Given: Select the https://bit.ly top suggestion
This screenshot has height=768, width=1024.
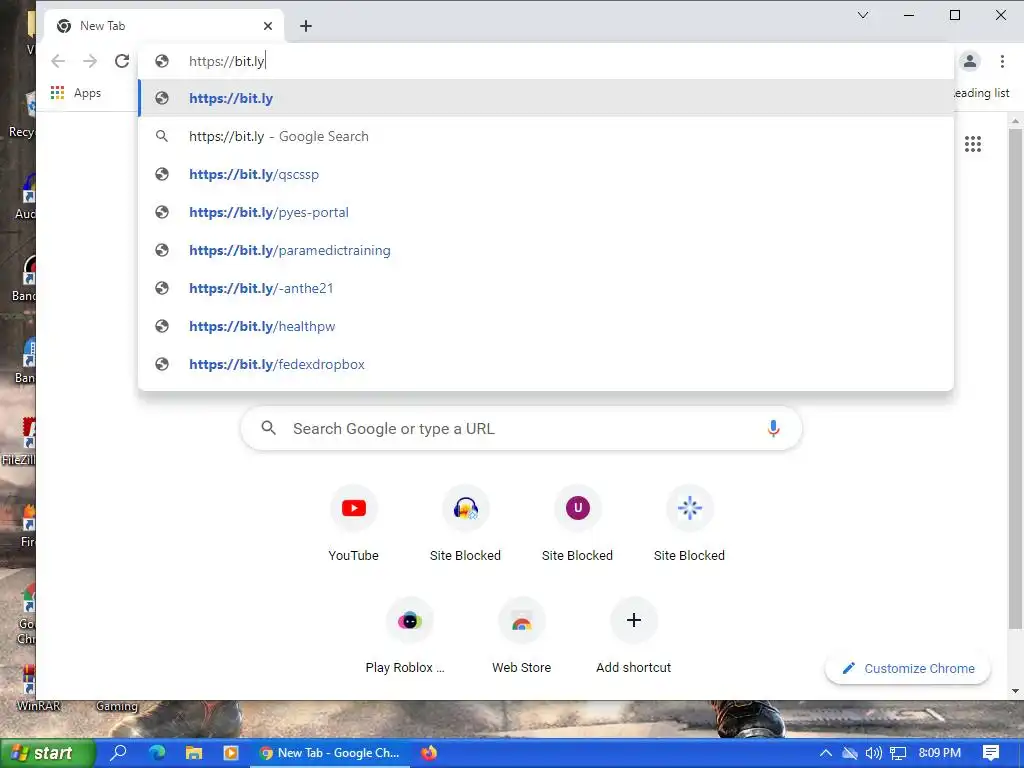Looking at the screenshot, I should pos(546,98).
